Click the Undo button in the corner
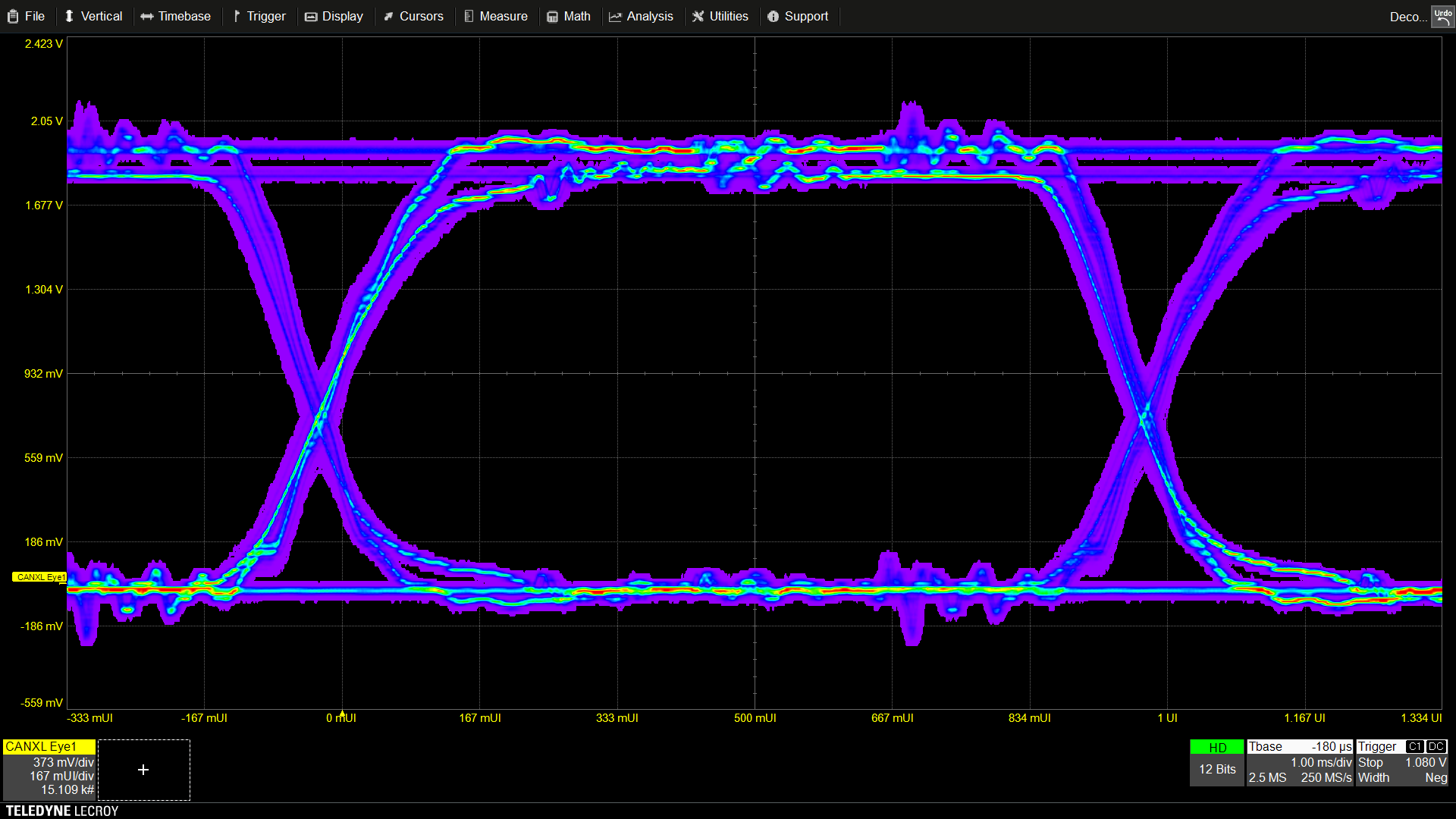Viewport: 1456px width, 819px height. coord(1442,16)
